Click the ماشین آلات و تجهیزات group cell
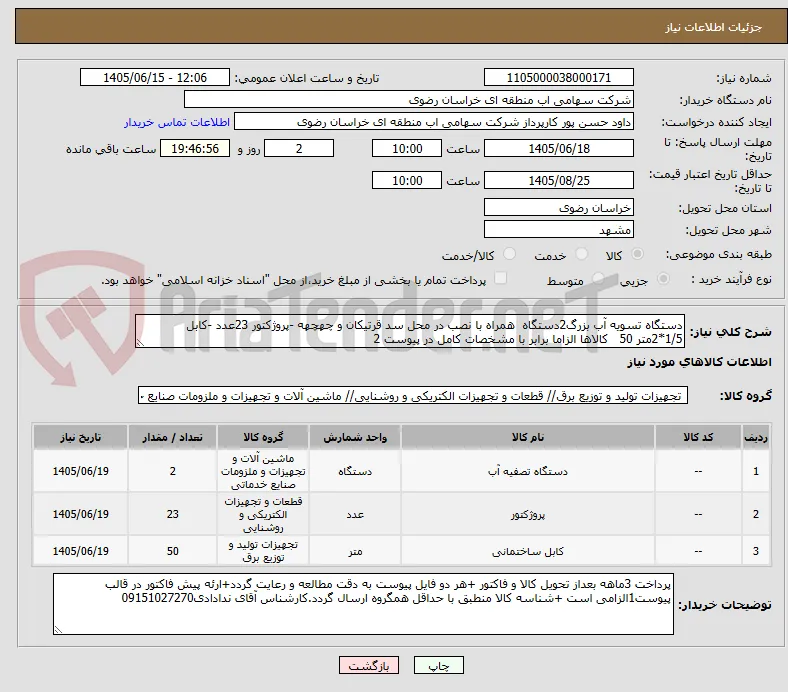The image size is (788, 692). click(263, 471)
